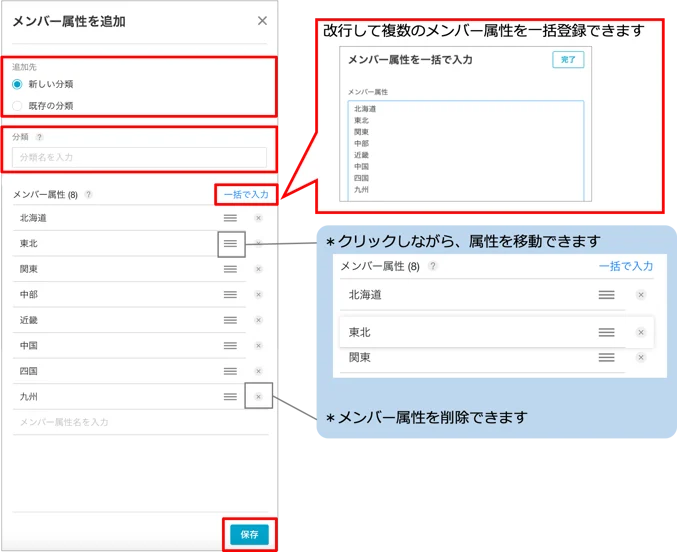This screenshot has width=677, height=552.
Task: Open help icon next to メンバー属性 (8) in the main dialog
Action: coord(89,194)
